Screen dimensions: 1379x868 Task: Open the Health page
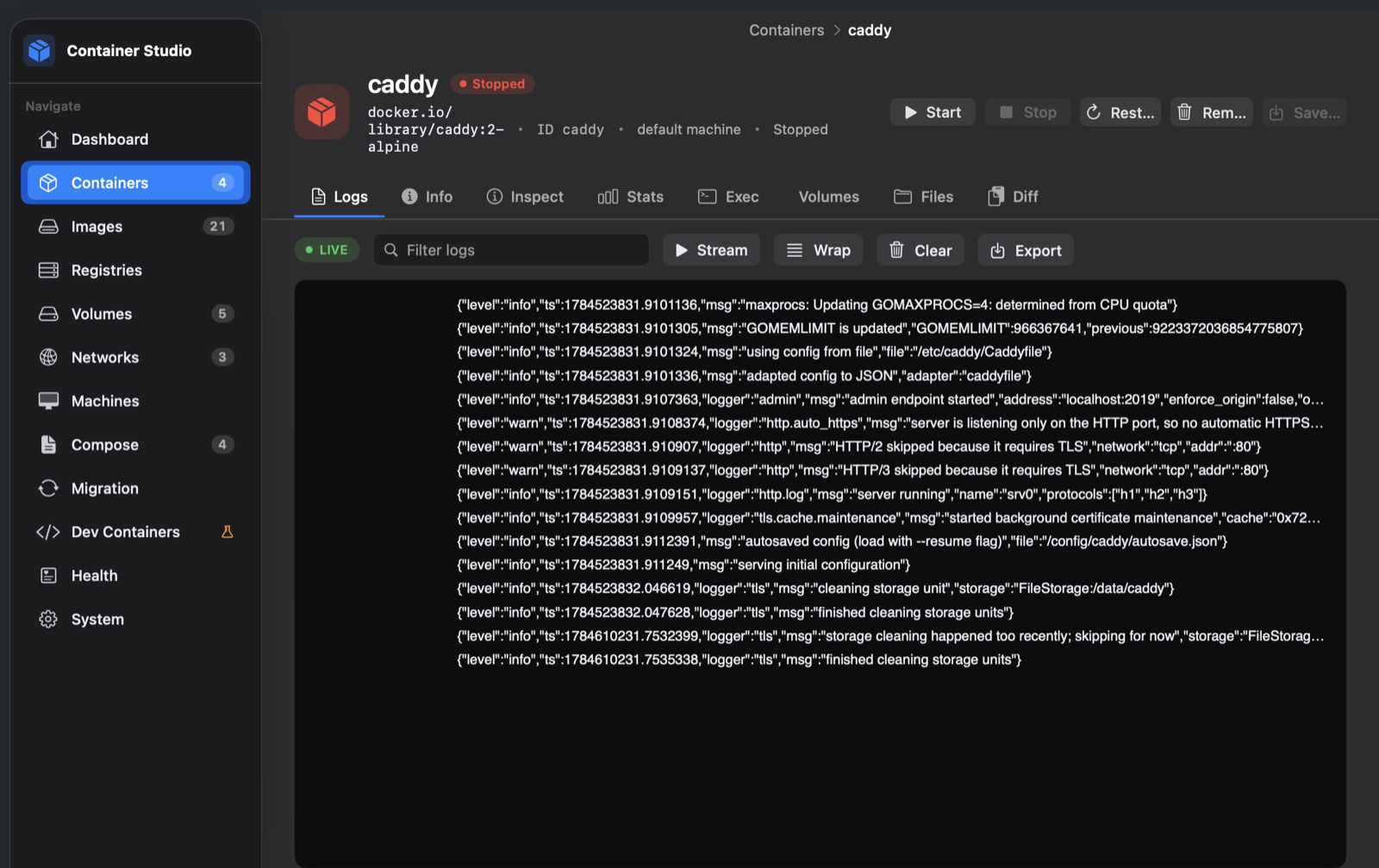click(x=135, y=576)
